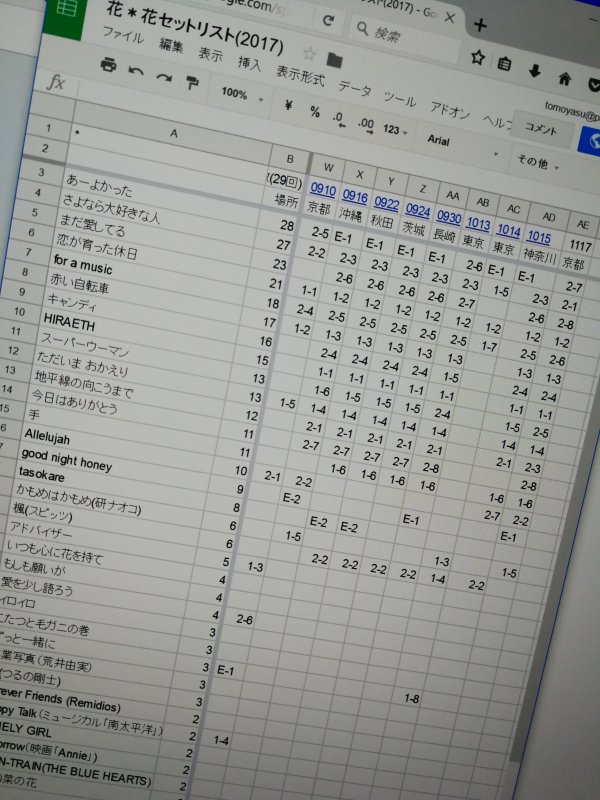Image resolution: width=600 pixels, height=800 pixels.
Task: Open the Arial font dropdown
Action: 462,144
